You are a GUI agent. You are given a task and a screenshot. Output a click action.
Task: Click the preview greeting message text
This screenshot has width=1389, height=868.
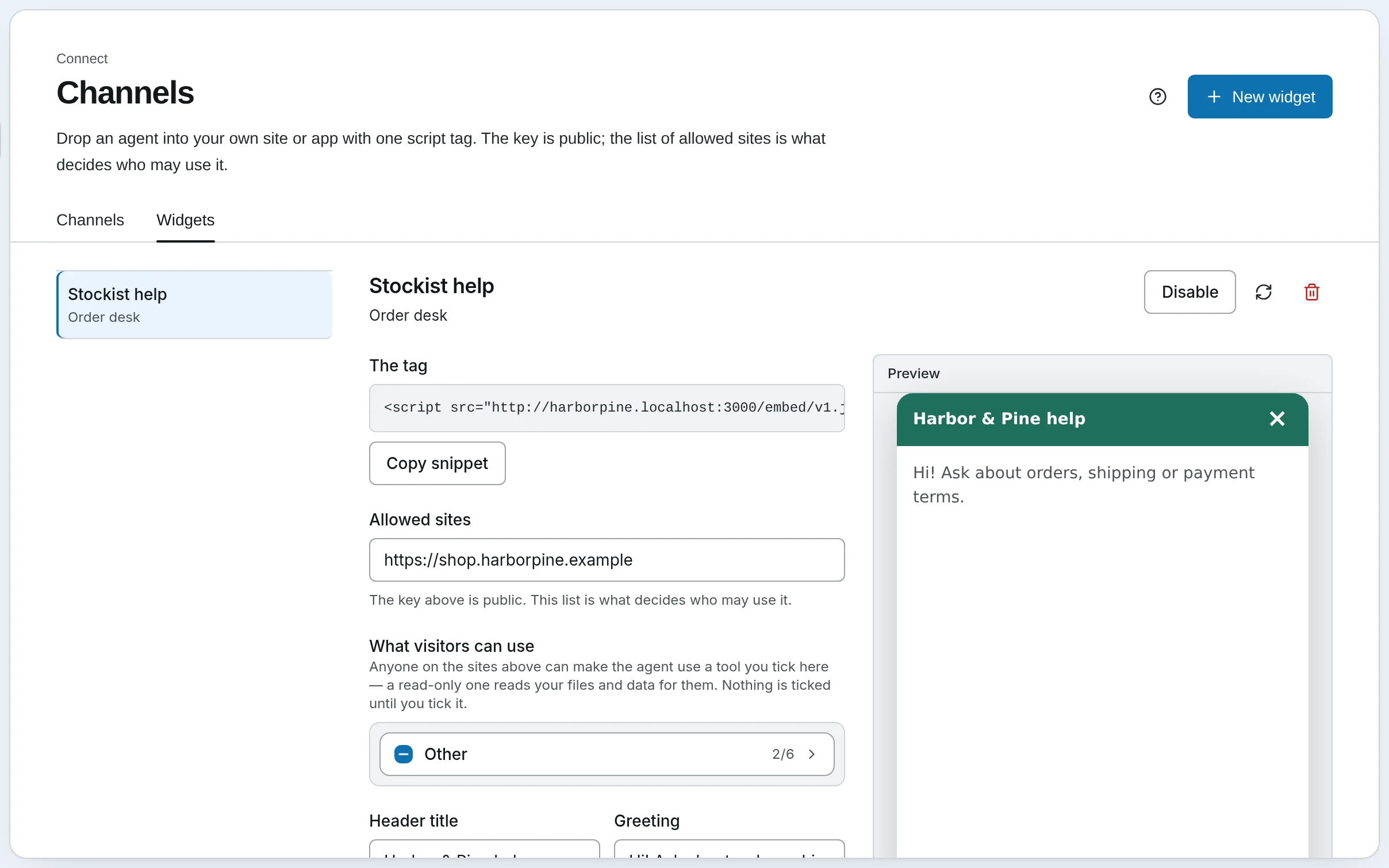(x=1083, y=485)
